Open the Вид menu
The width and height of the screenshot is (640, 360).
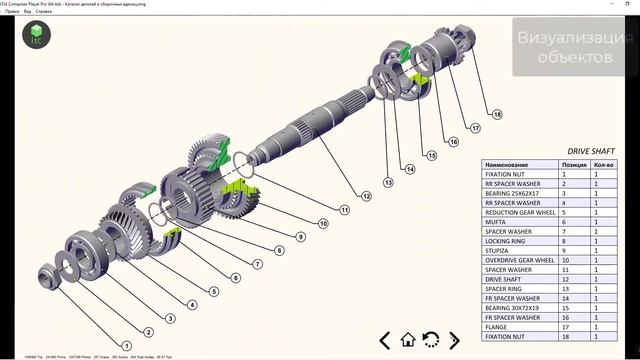pos(27,11)
